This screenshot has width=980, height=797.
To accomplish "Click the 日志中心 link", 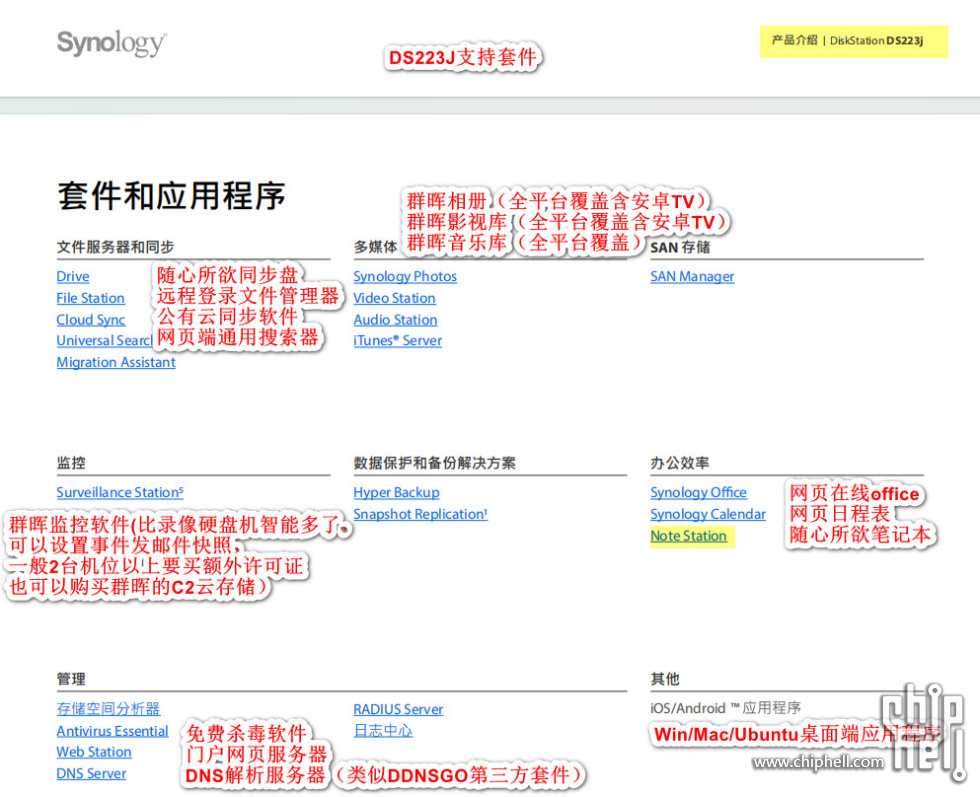I will 383,731.
